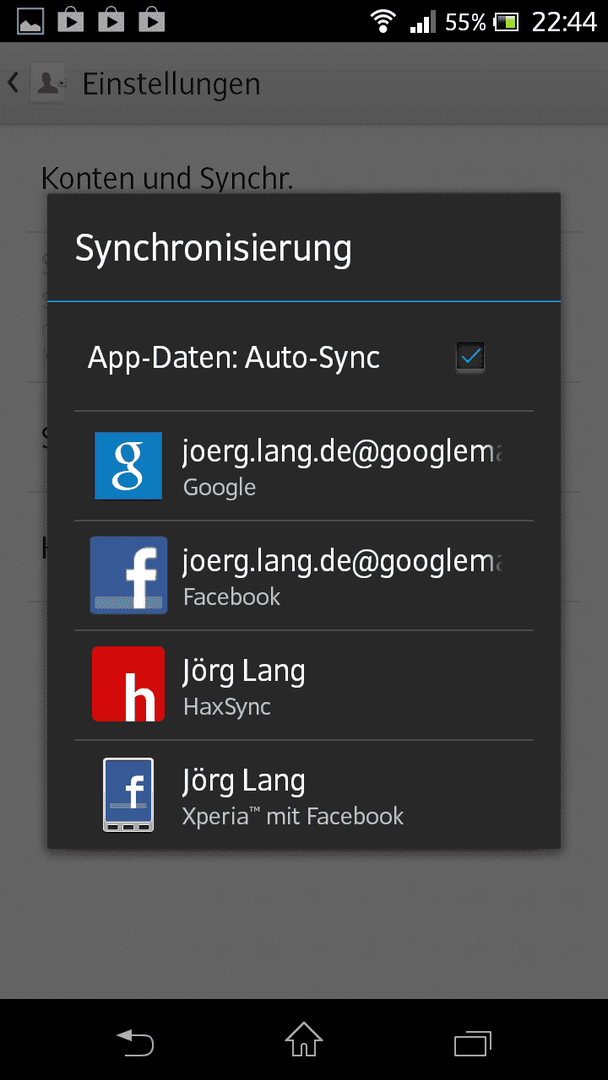
Task: Tap the Wi-Fi status icon
Action: coord(381,21)
